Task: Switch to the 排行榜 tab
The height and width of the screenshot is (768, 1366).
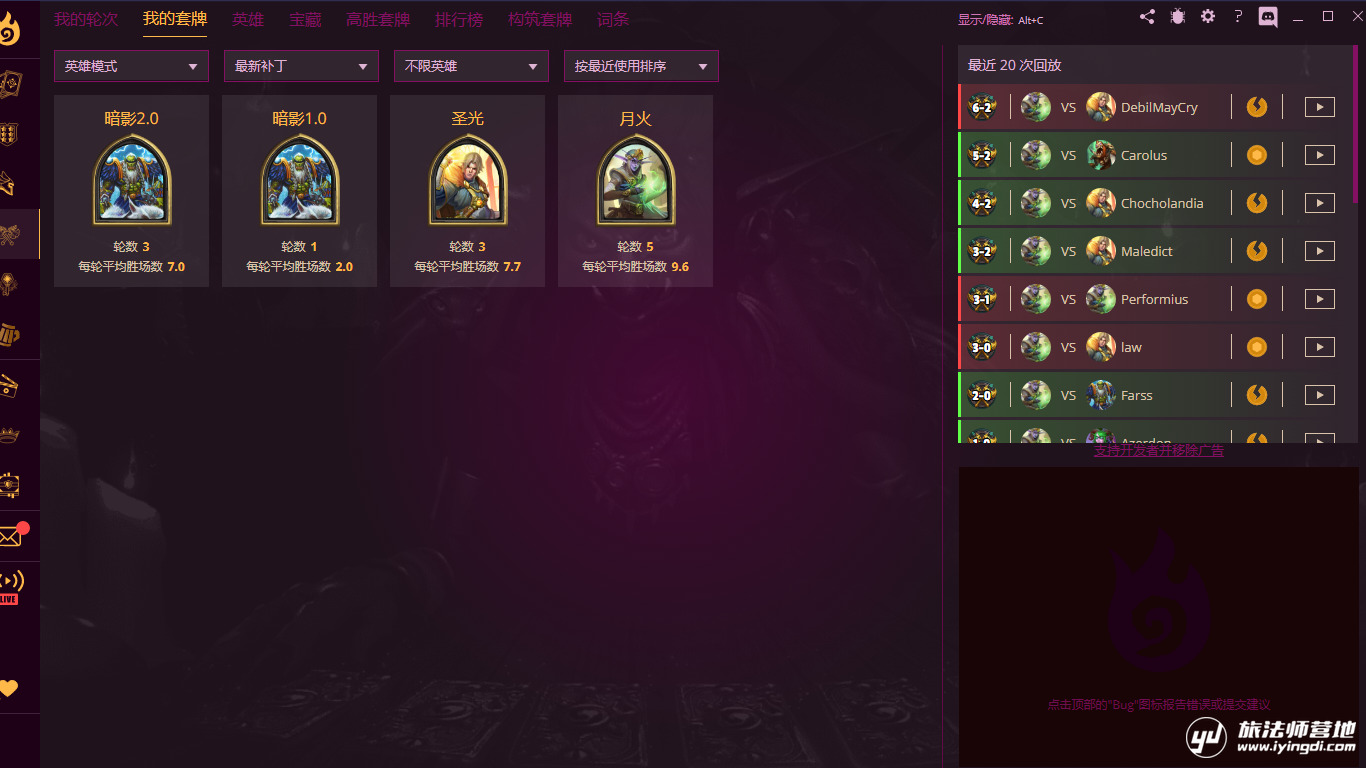Action: coord(459,19)
